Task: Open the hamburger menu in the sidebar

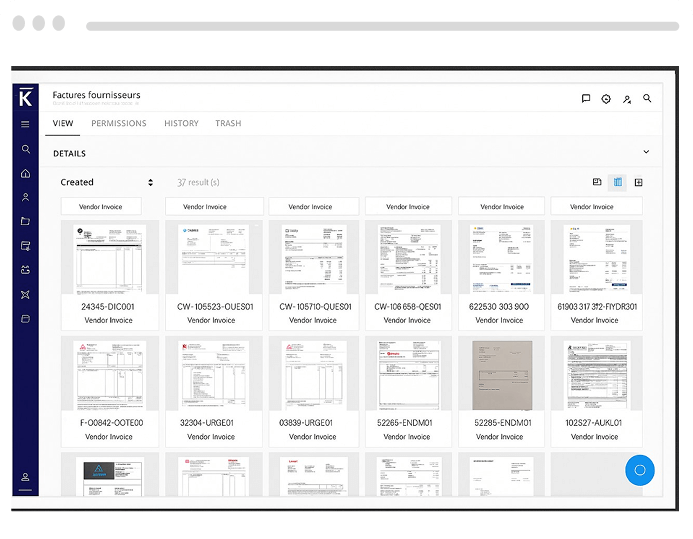Action: tap(26, 124)
